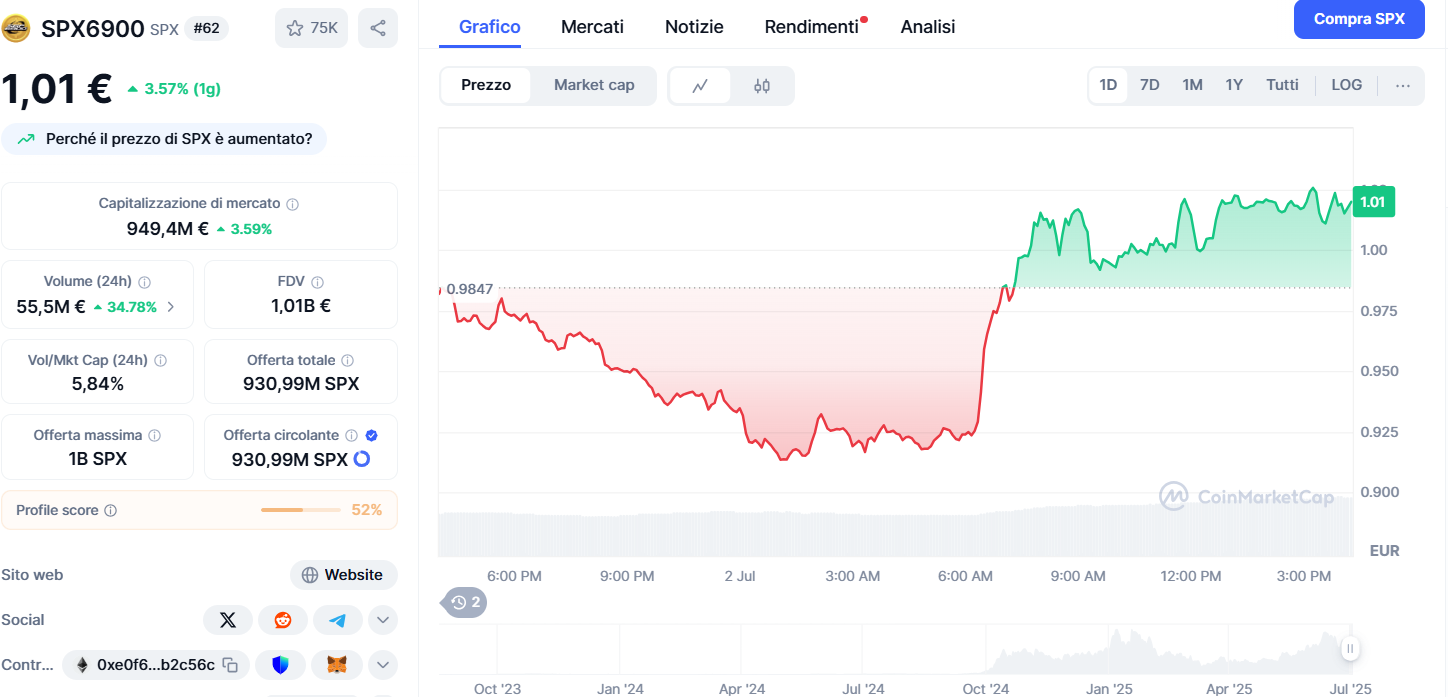This screenshot has width=1448, height=697.
Task: Click the 1,01B € FDV value
Action: click(x=301, y=307)
